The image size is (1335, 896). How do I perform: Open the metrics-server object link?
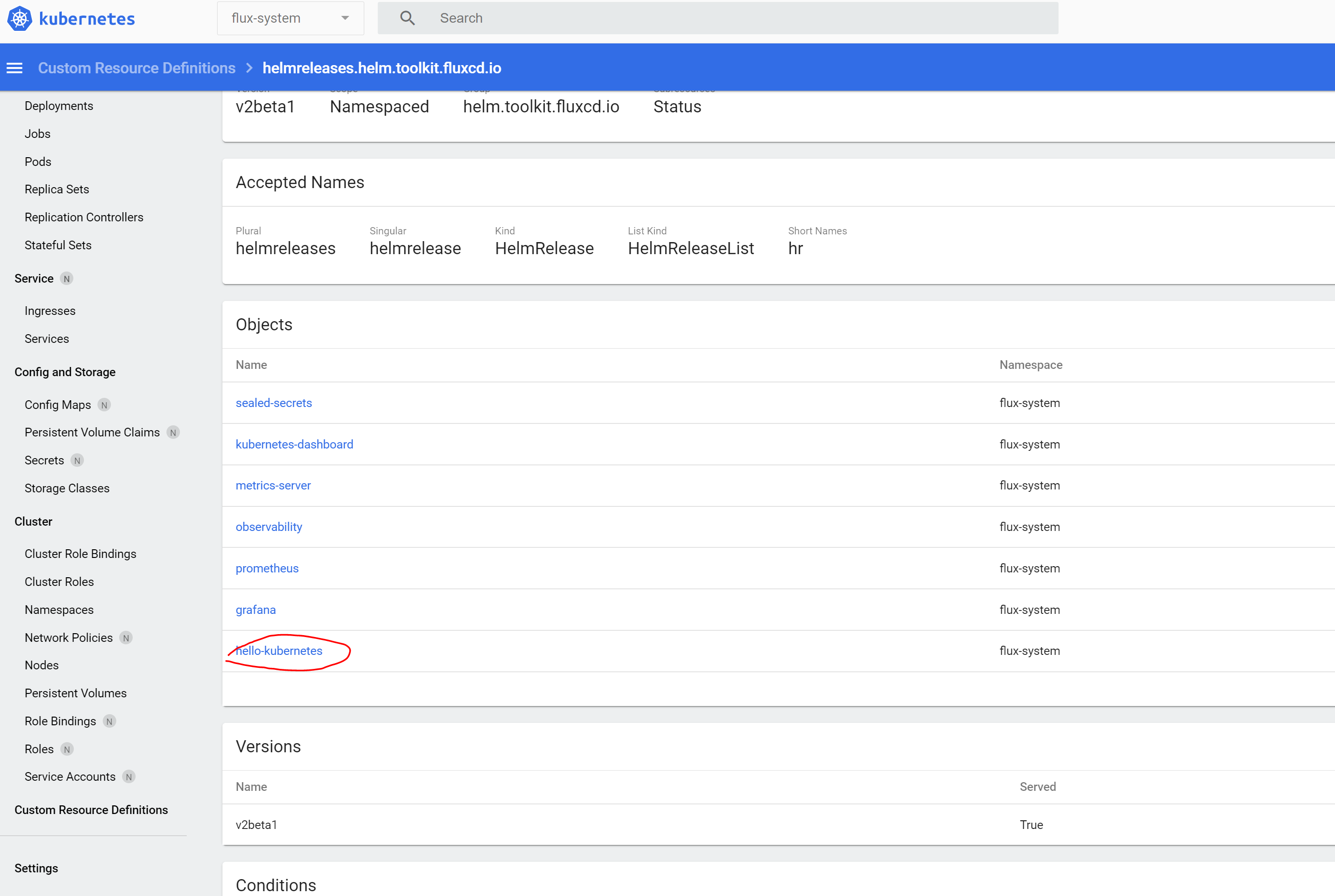click(273, 486)
